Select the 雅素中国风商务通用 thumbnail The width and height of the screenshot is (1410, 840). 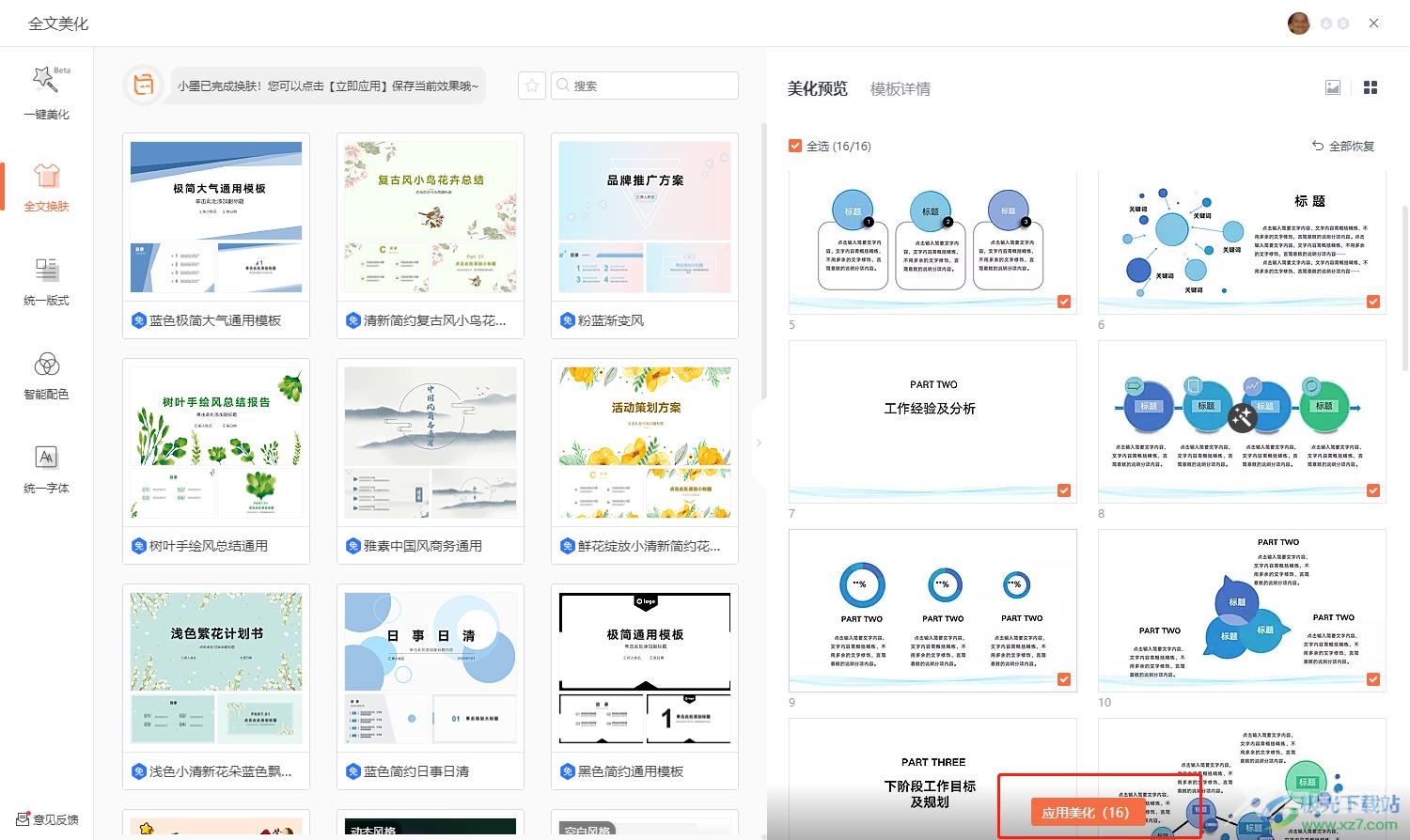(x=431, y=443)
